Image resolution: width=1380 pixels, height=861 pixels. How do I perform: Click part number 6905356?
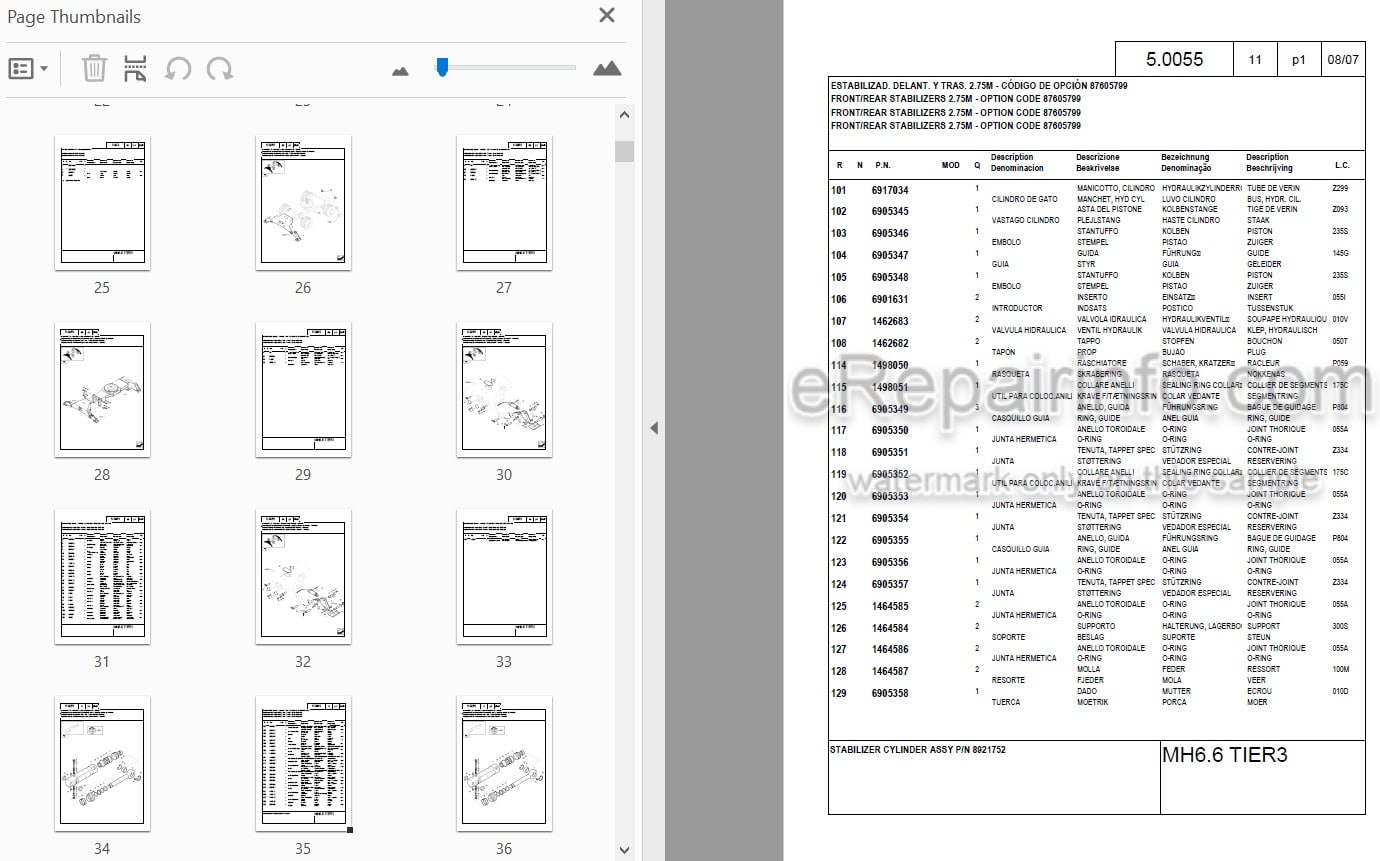point(890,563)
